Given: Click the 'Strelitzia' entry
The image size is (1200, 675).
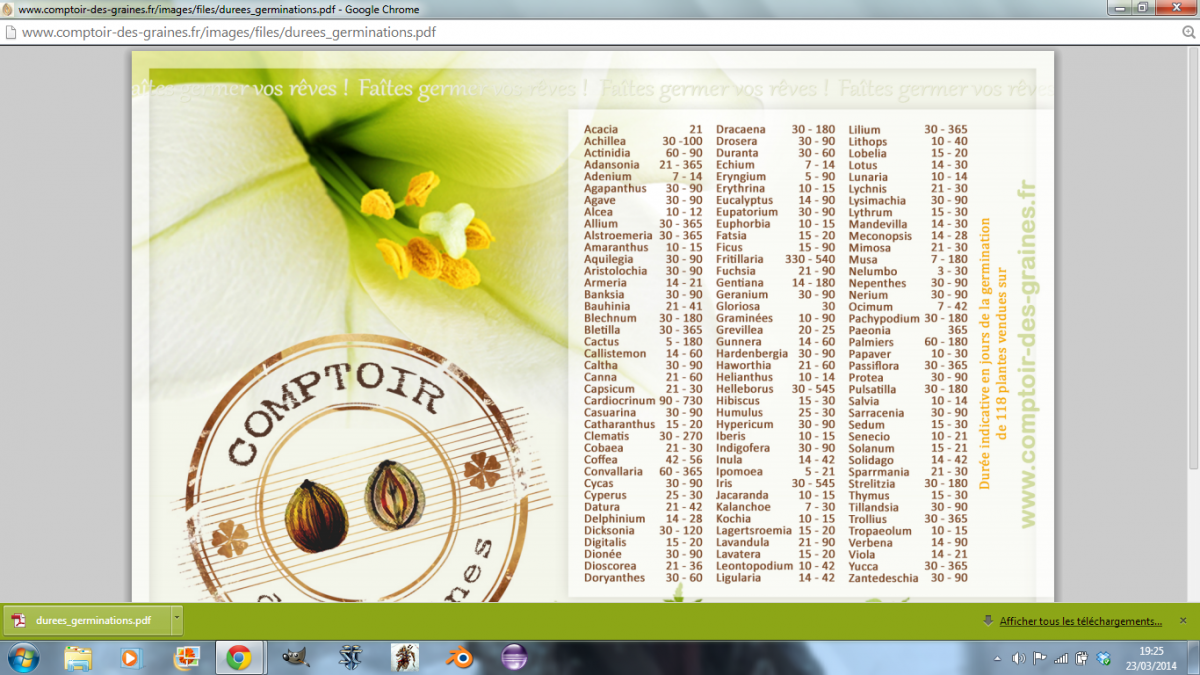Looking at the screenshot, I should tap(872, 483).
